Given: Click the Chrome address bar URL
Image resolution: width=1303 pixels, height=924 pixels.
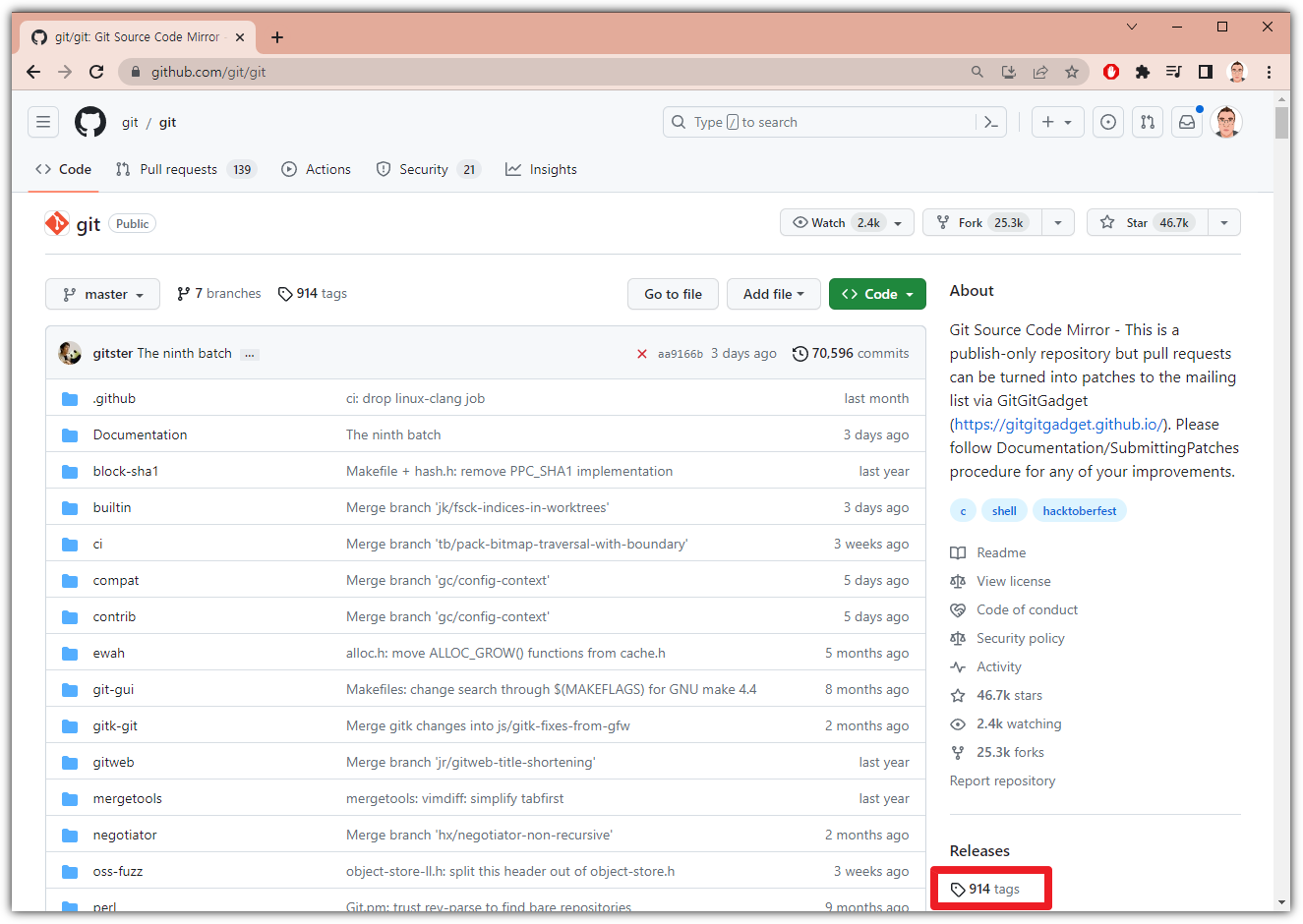Looking at the screenshot, I should pos(208,72).
